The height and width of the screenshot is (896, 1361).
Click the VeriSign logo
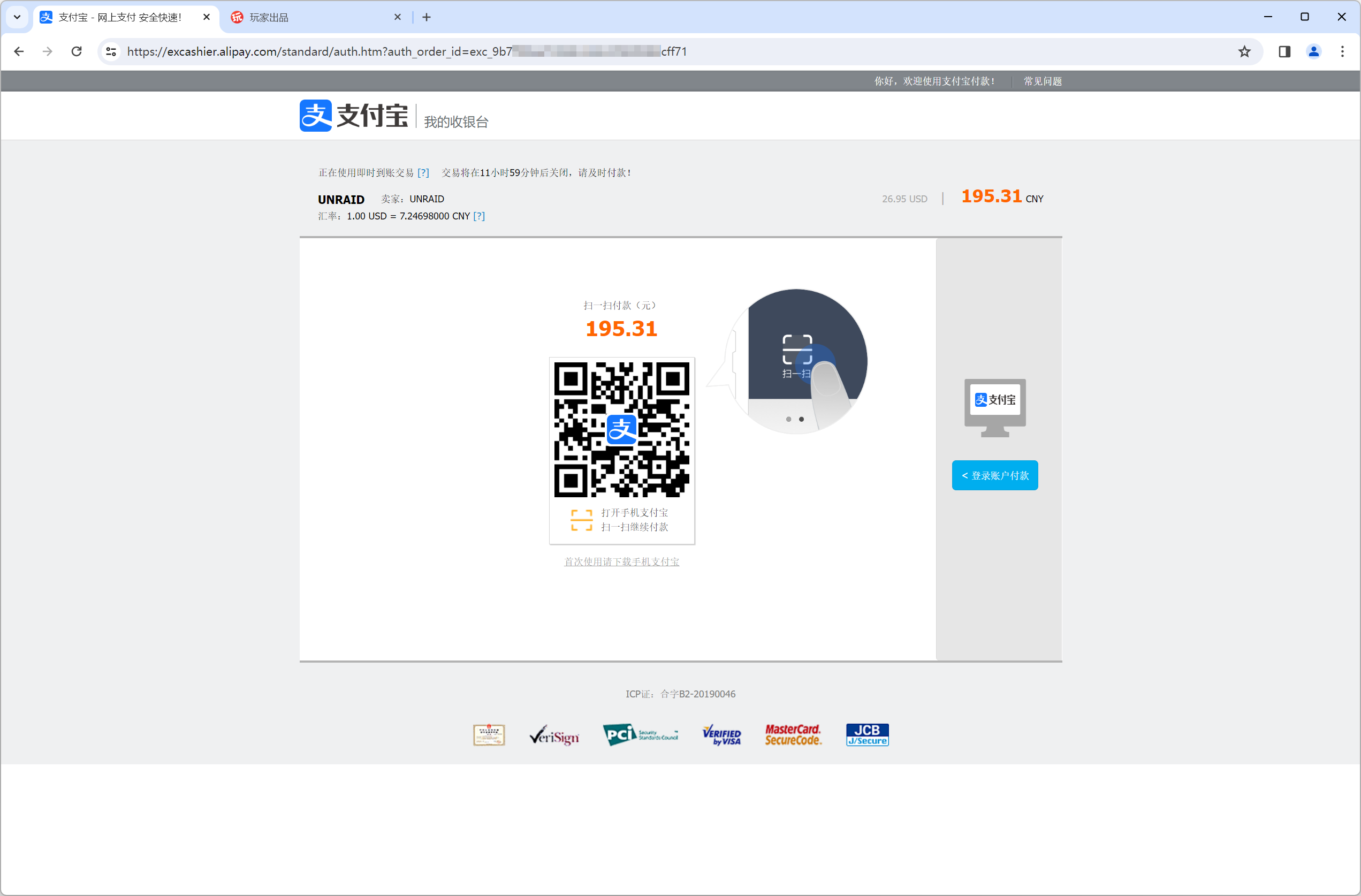tap(553, 735)
